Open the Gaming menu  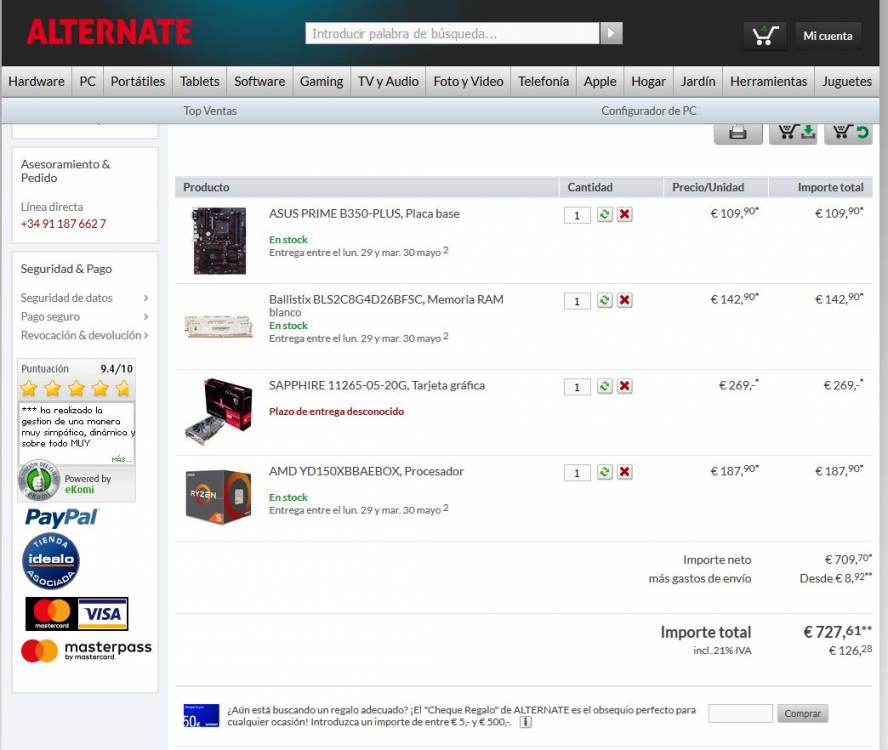point(321,82)
